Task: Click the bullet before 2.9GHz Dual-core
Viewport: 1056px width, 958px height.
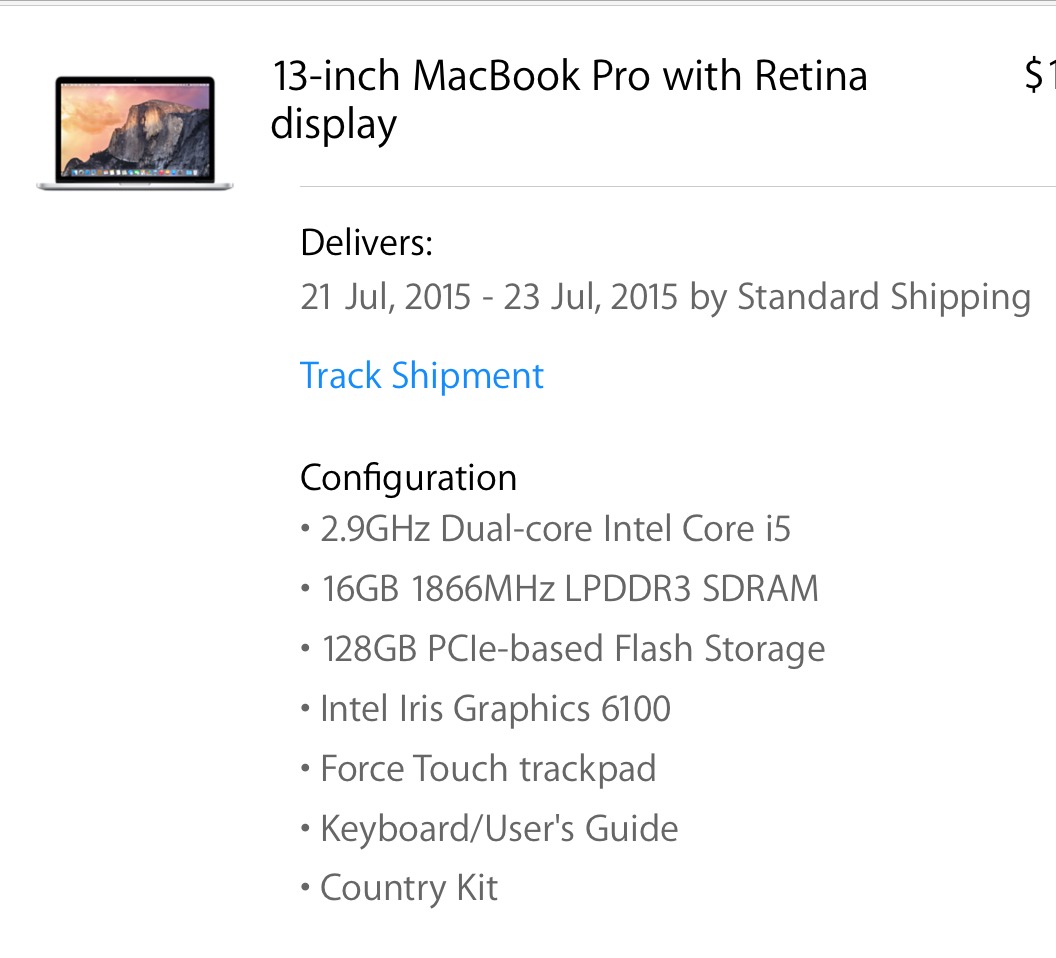Action: point(306,529)
